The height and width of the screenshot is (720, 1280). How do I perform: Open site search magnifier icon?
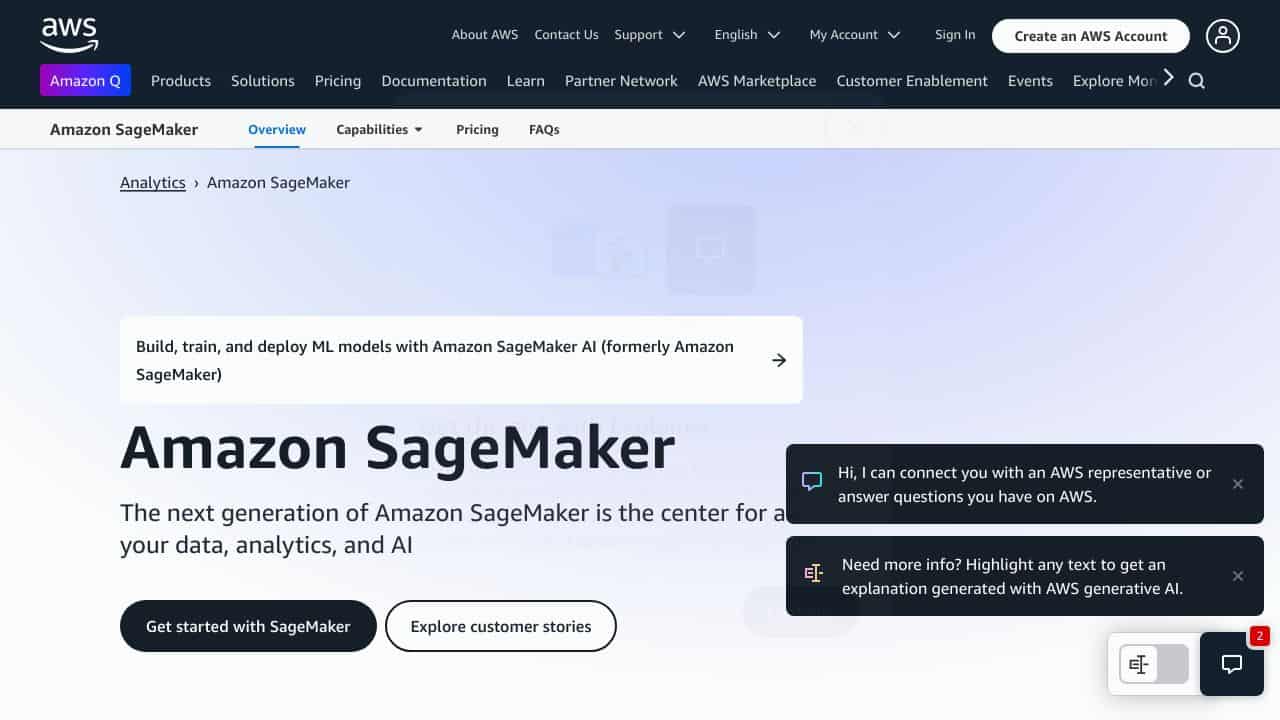point(1196,81)
